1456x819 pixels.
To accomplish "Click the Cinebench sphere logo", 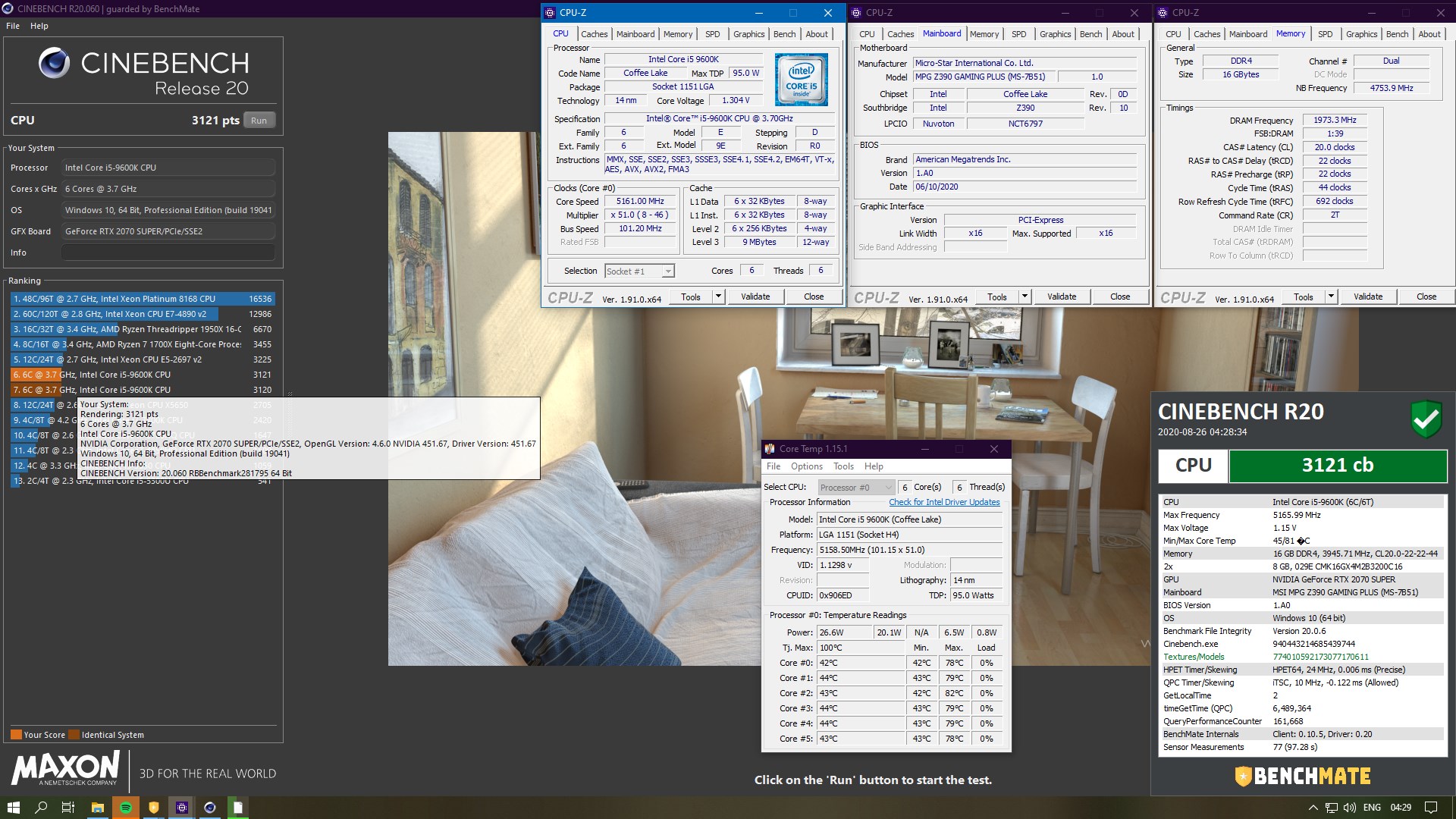I will [x=54, y=63].
